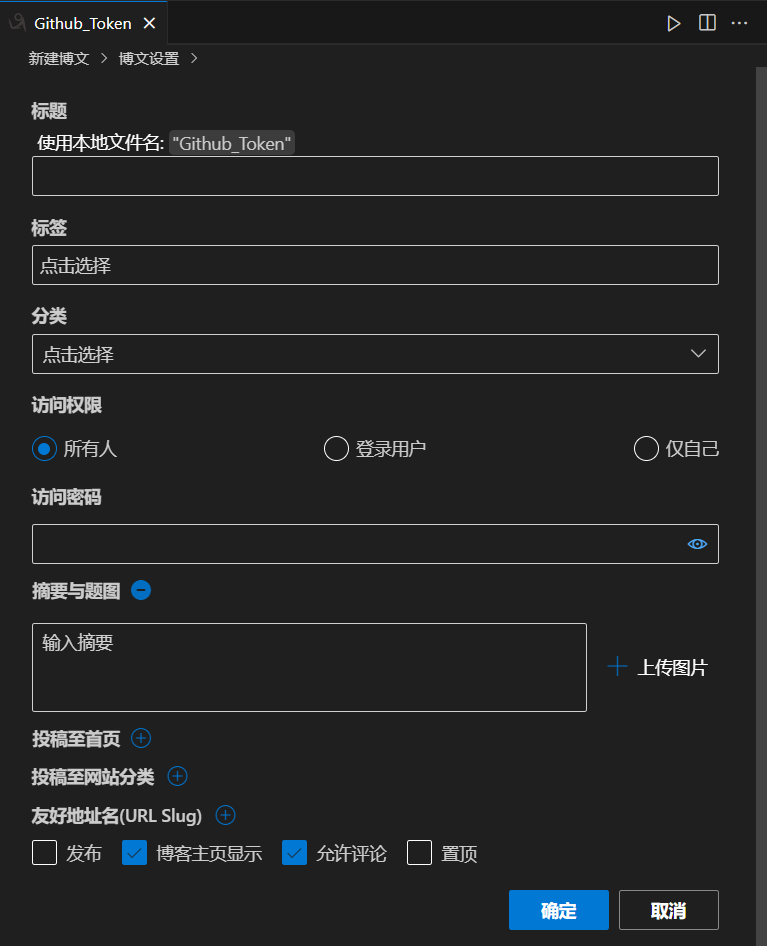
Task: Enable the 发布 checkbox
Action: pos(45,853)
